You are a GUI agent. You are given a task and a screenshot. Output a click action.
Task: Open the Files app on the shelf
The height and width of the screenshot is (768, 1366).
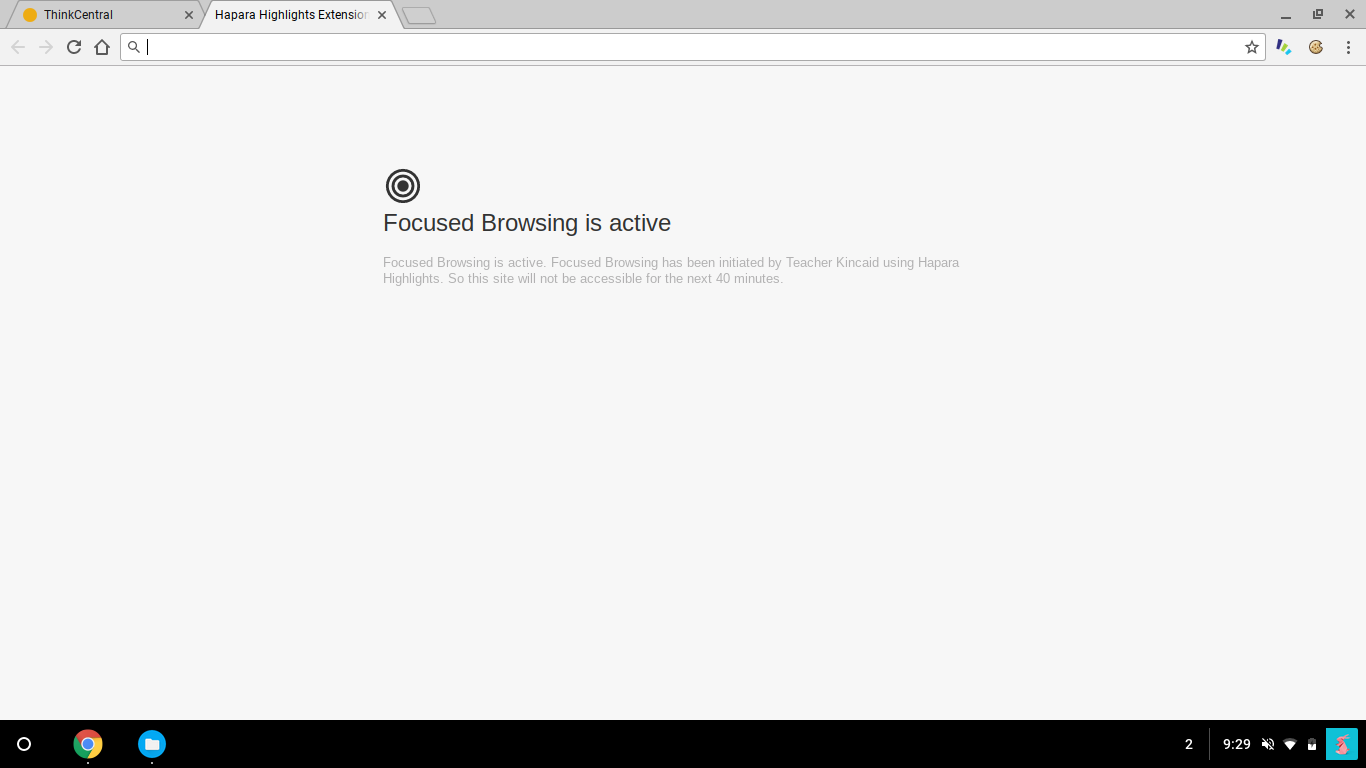click(x=152, y=744)
